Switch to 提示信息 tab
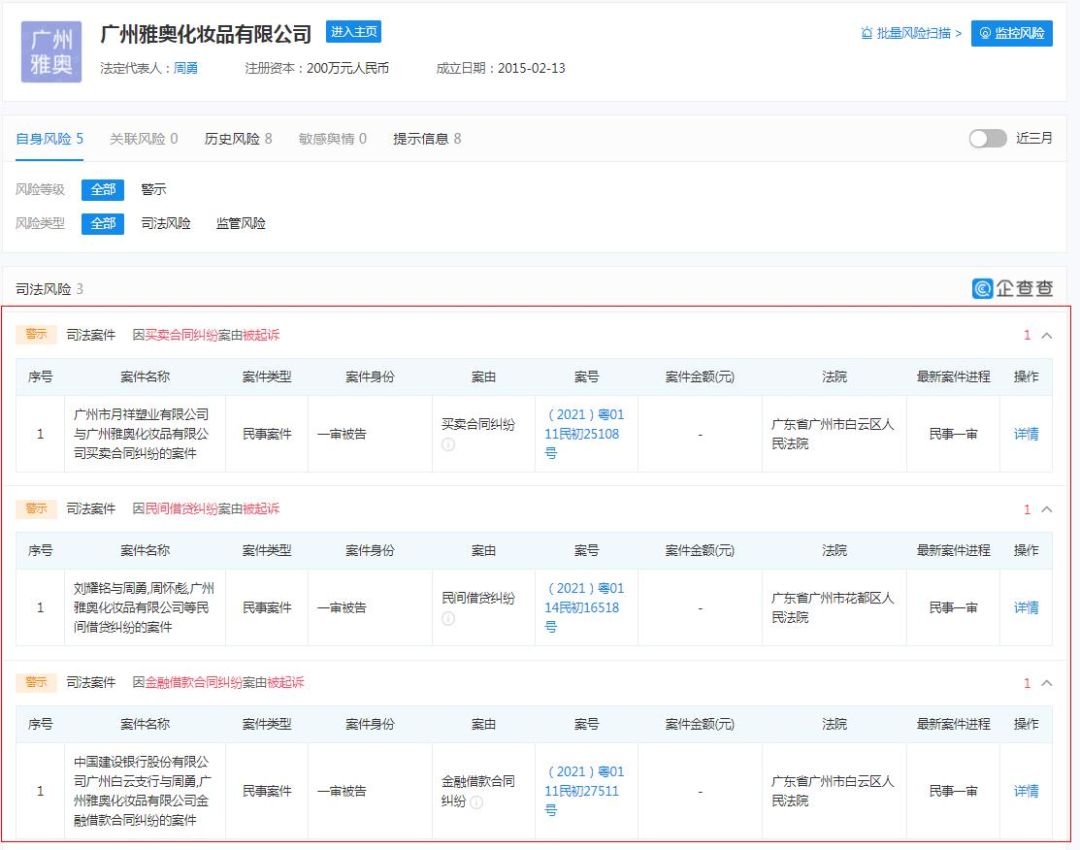Image resolution: width=1080 pixels, height=850 pixels. coord(427,139)
